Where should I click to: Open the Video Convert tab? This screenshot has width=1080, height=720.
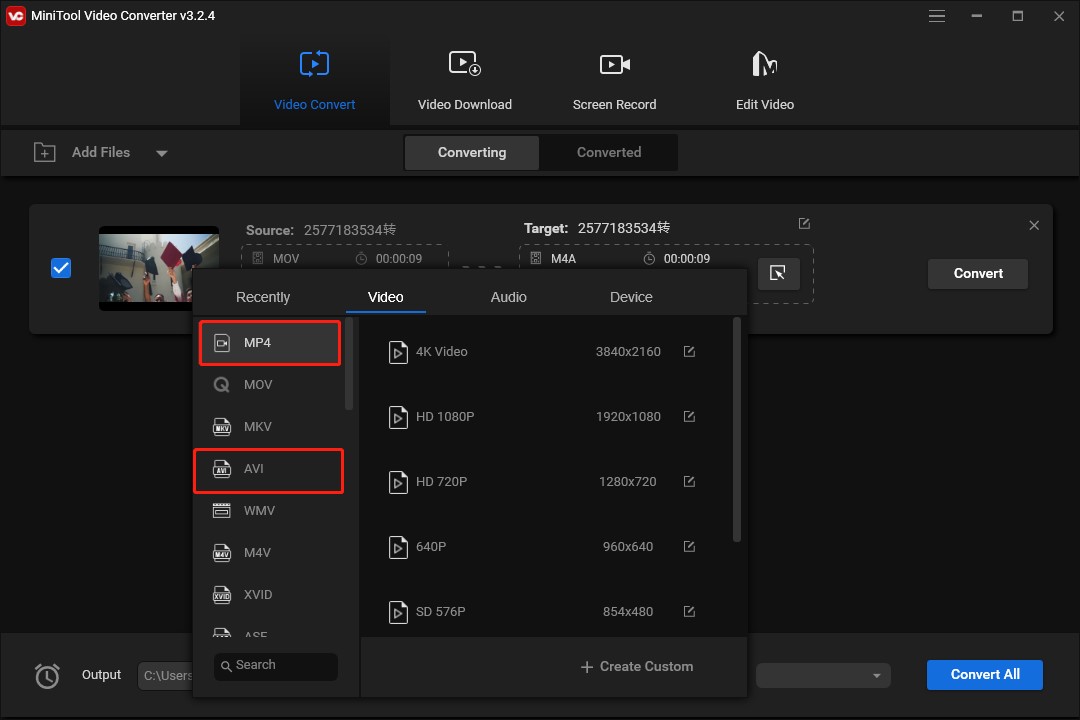(314, 81)
